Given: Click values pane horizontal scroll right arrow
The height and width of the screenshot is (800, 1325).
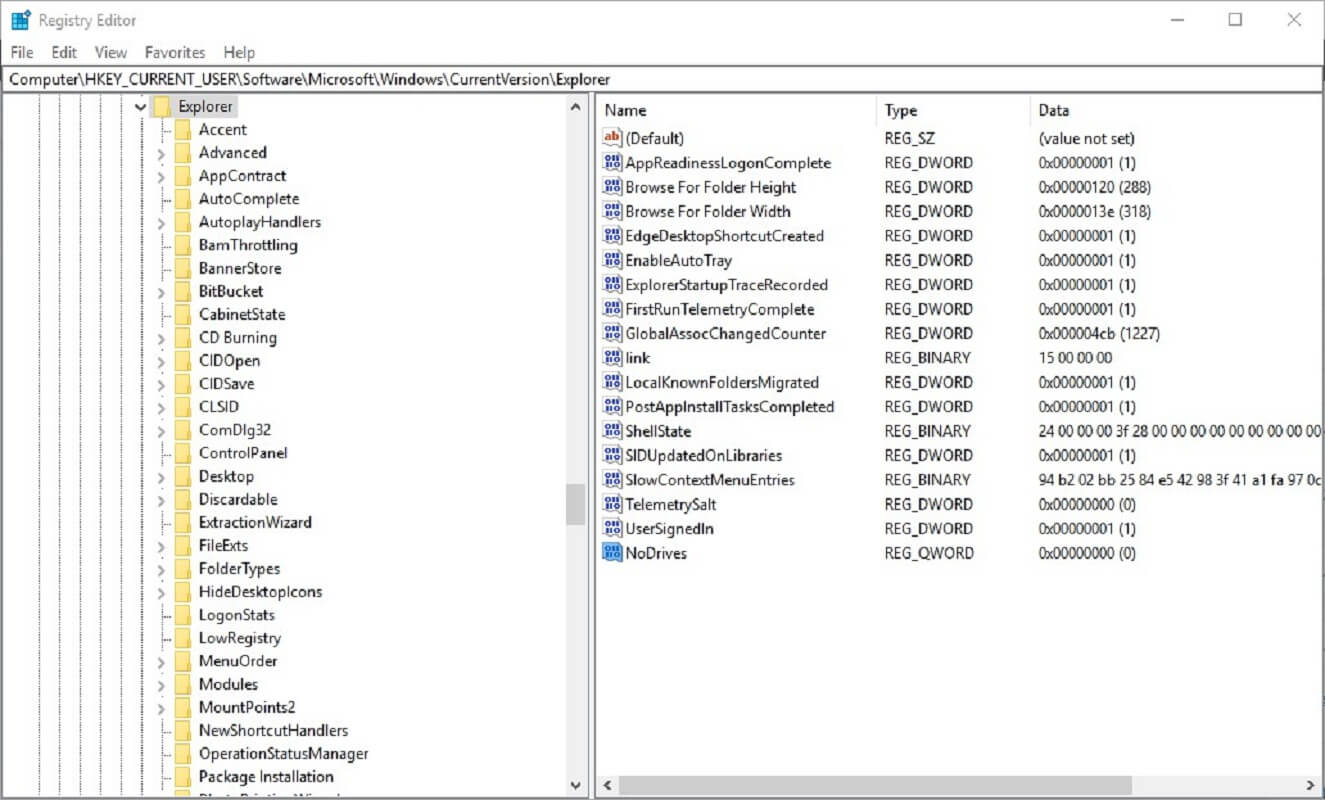Looking at the screenshot, I should [x=1311, y=785].
